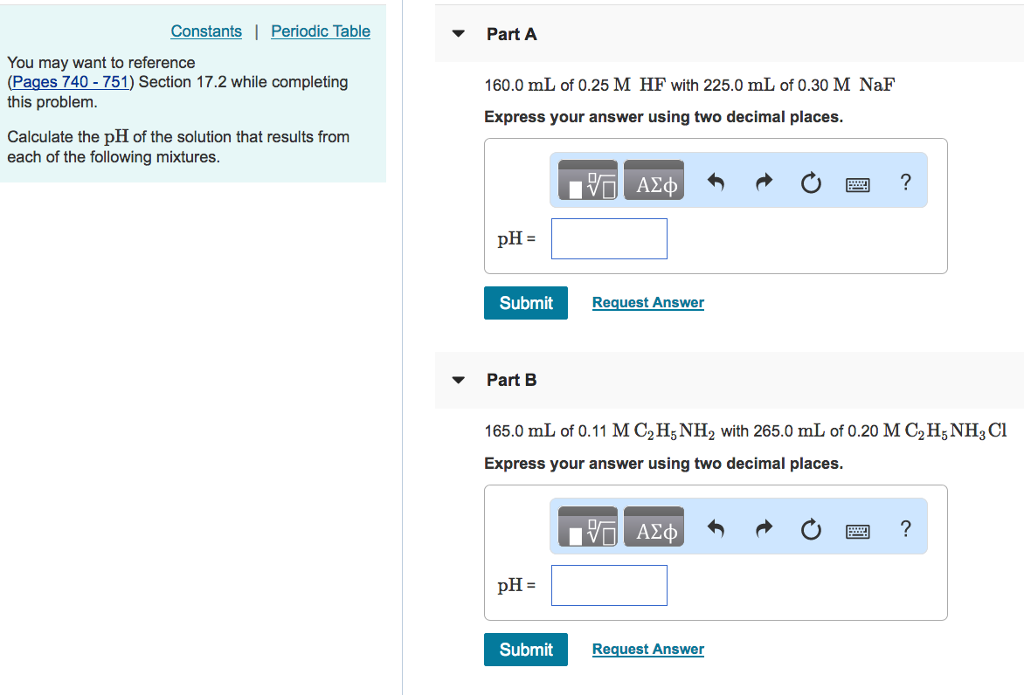Click inside the pH input field for Part A

click(608, 238)
